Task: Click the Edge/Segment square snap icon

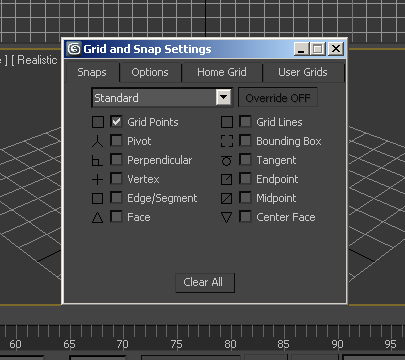Action: (97, 199)
